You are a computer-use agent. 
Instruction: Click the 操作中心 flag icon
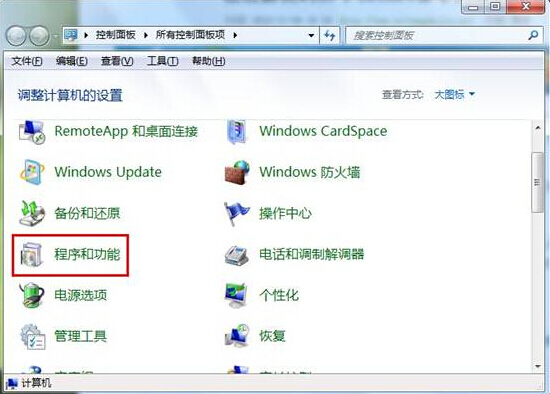pyautogui.click(x=236, y=213)
